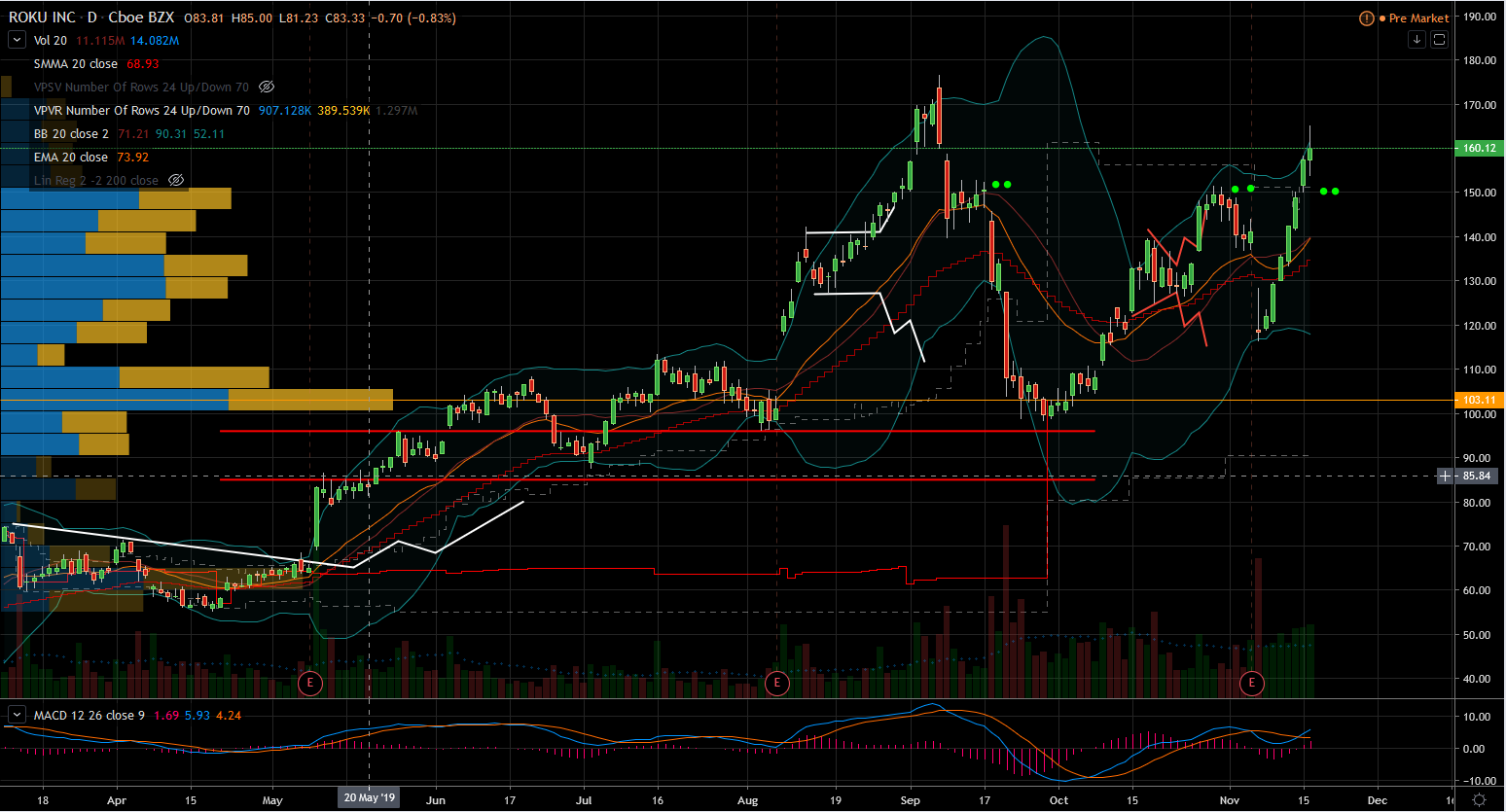Screen dimensions: 1506x812
Task: Click the August earnings 'E' marker
Action: point(776,683)
